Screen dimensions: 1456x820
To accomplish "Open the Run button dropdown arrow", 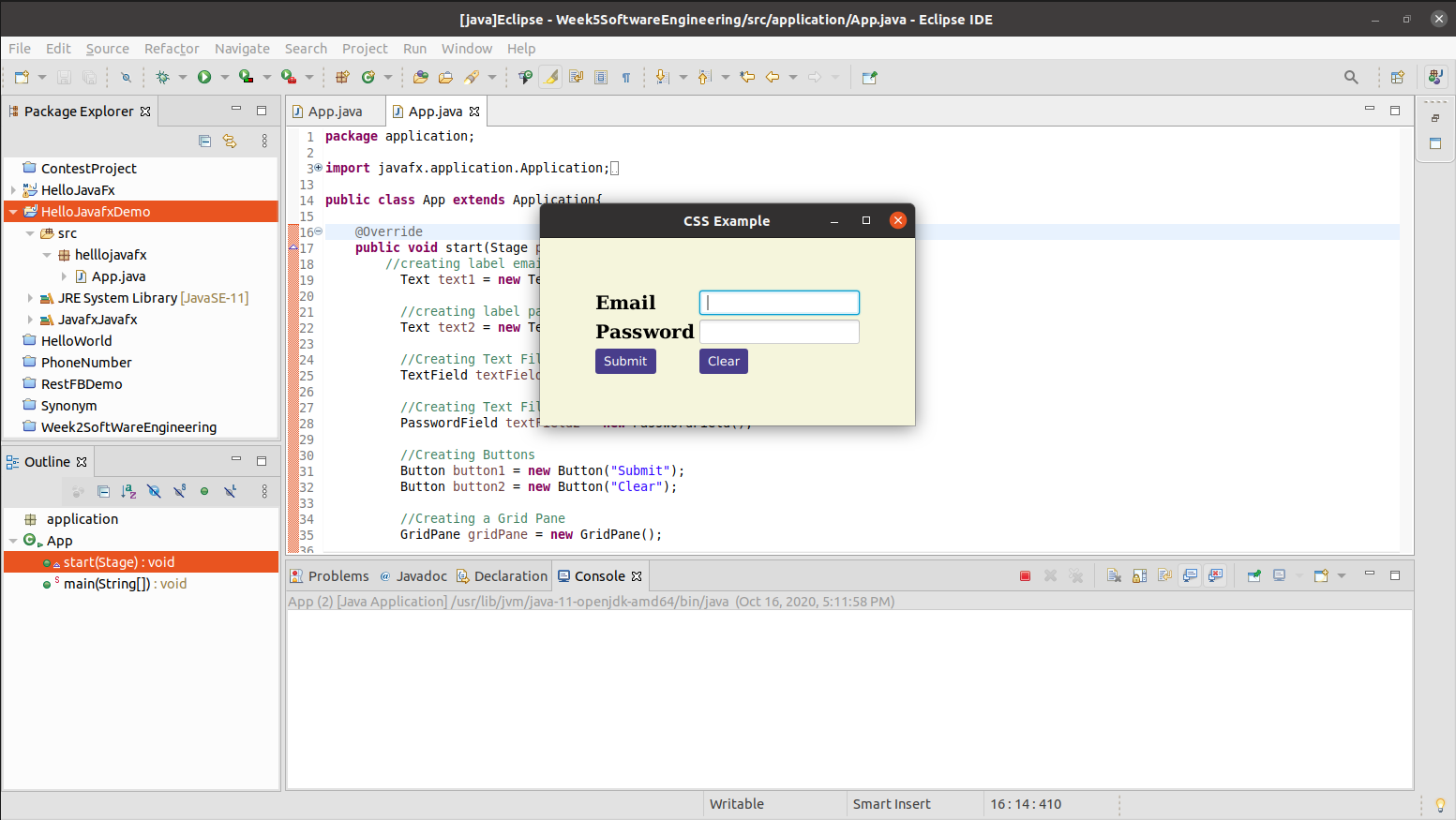I will point(224,77).
